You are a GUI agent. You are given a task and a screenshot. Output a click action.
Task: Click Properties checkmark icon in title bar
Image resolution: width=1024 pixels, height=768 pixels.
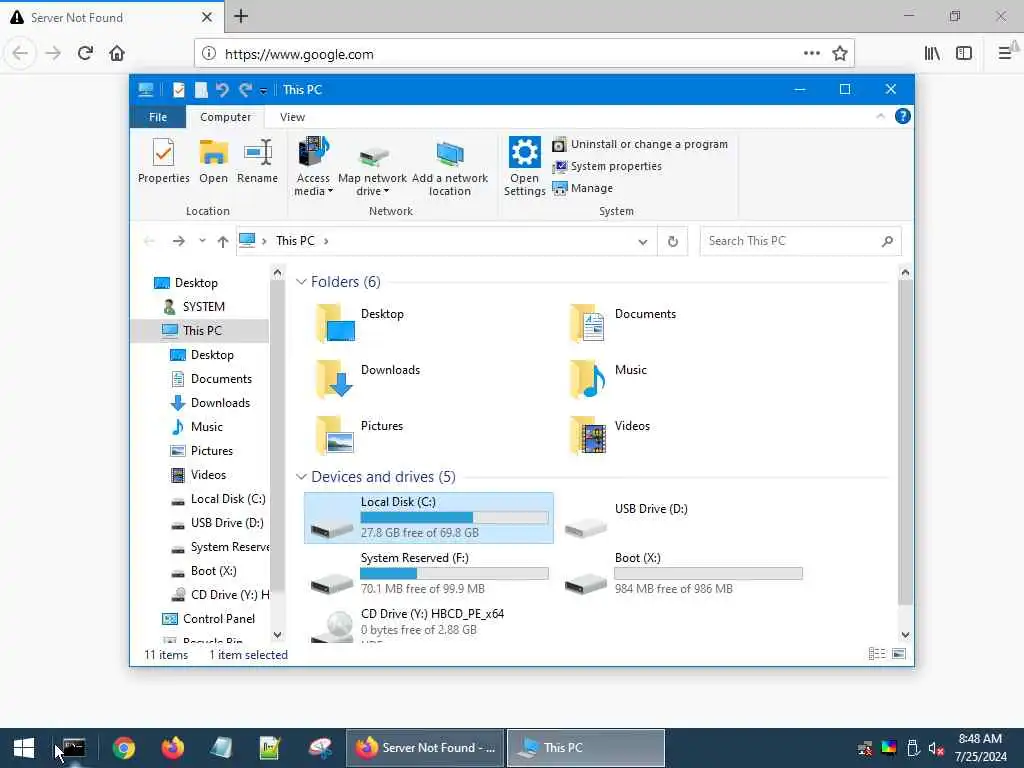click(178, 89)
